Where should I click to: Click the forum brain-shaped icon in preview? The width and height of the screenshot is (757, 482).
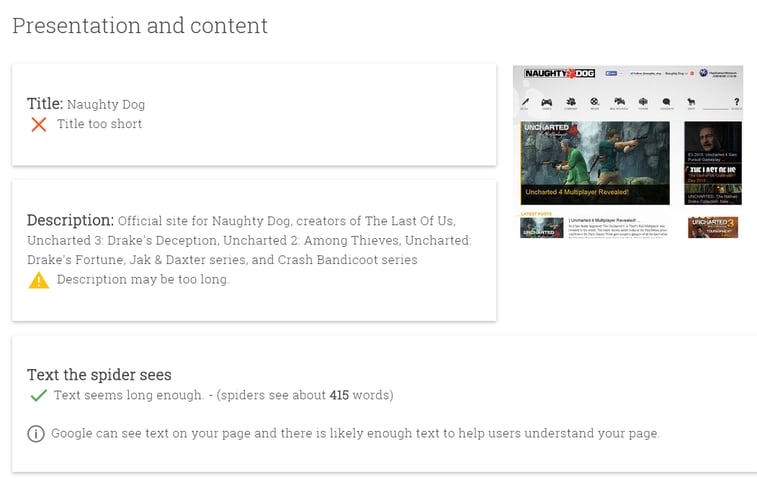pos(643,101)
